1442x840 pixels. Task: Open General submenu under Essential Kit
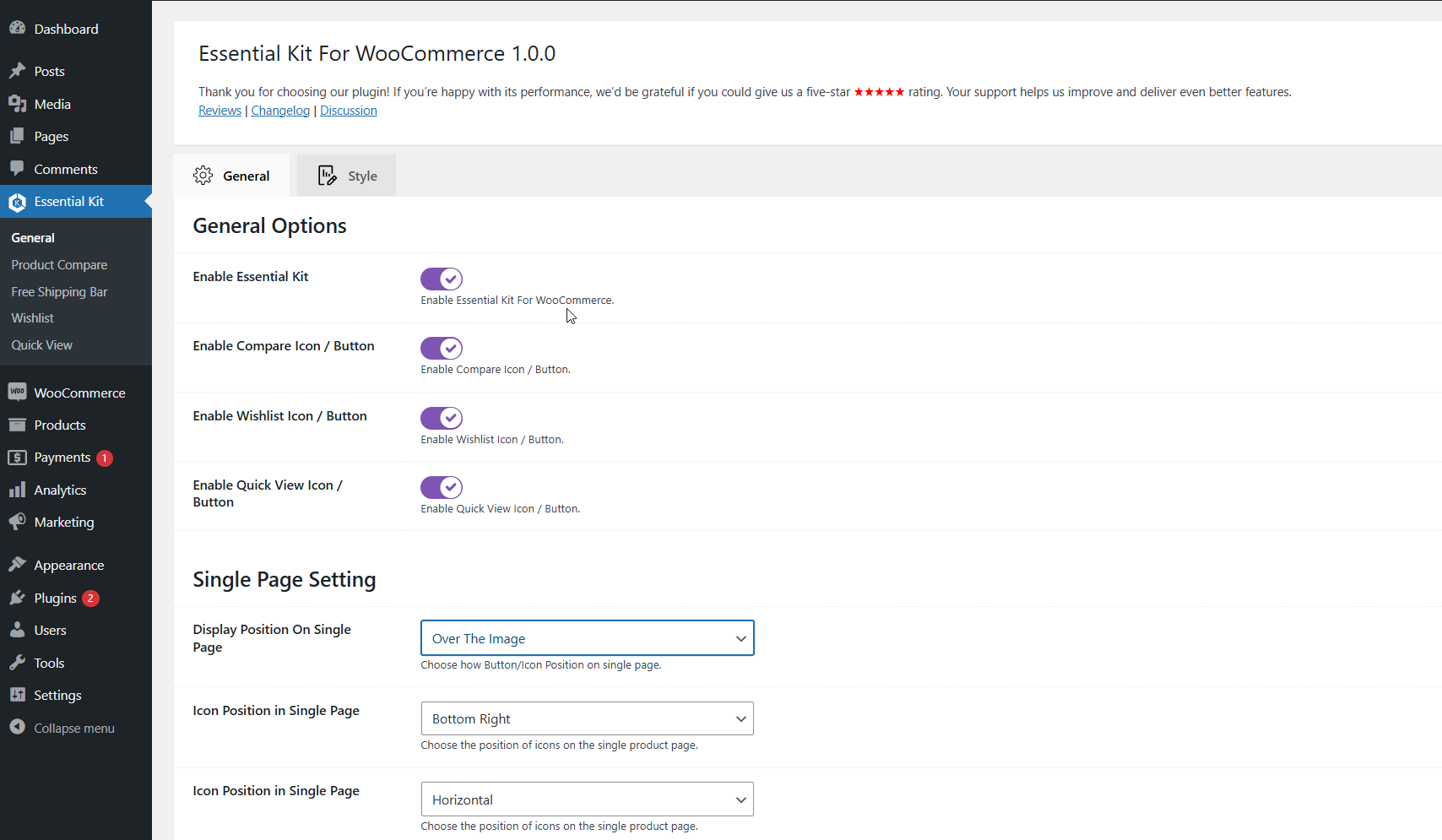[33, 238]
